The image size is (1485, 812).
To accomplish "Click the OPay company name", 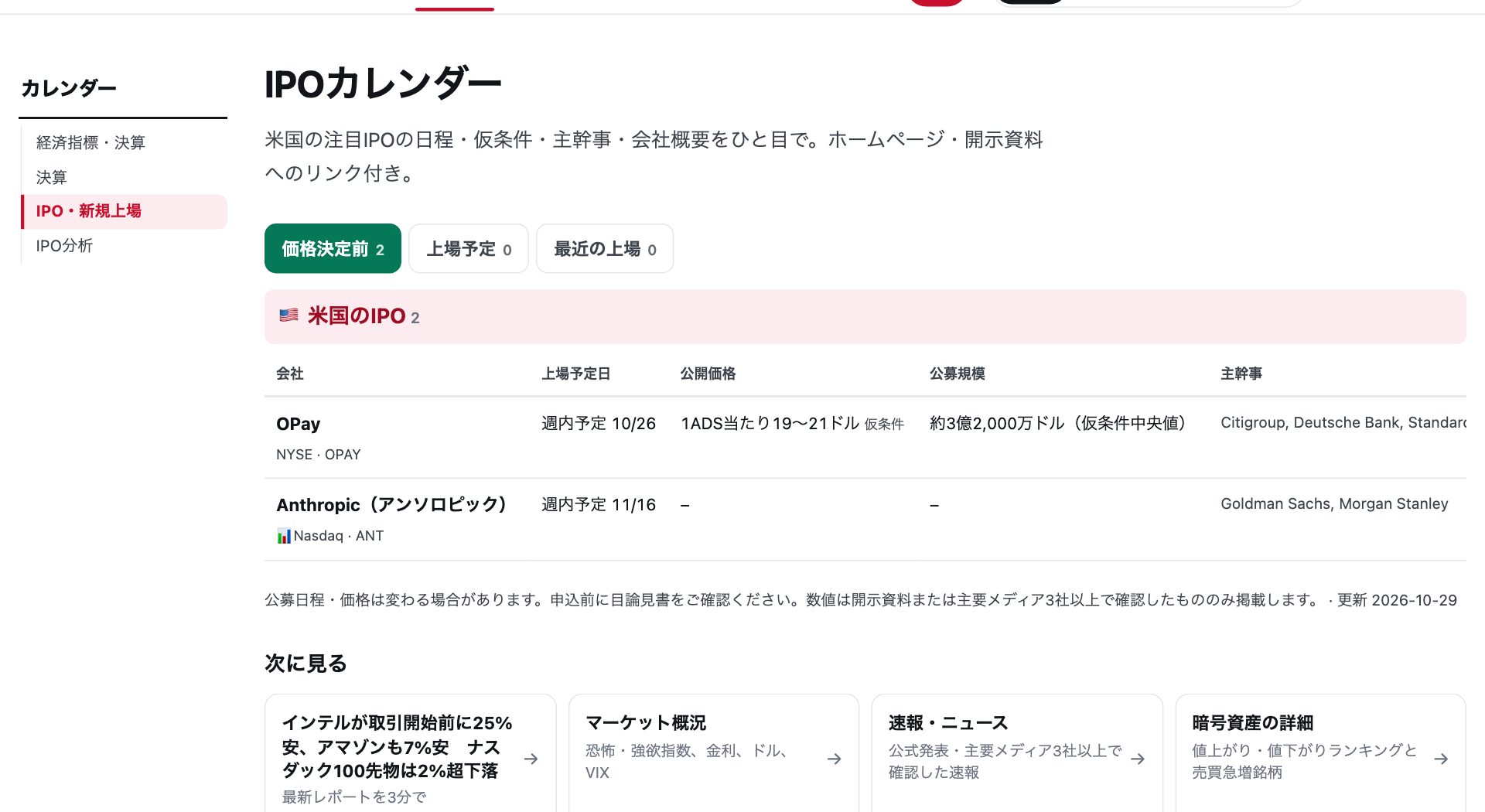I will tap(298, 424).
